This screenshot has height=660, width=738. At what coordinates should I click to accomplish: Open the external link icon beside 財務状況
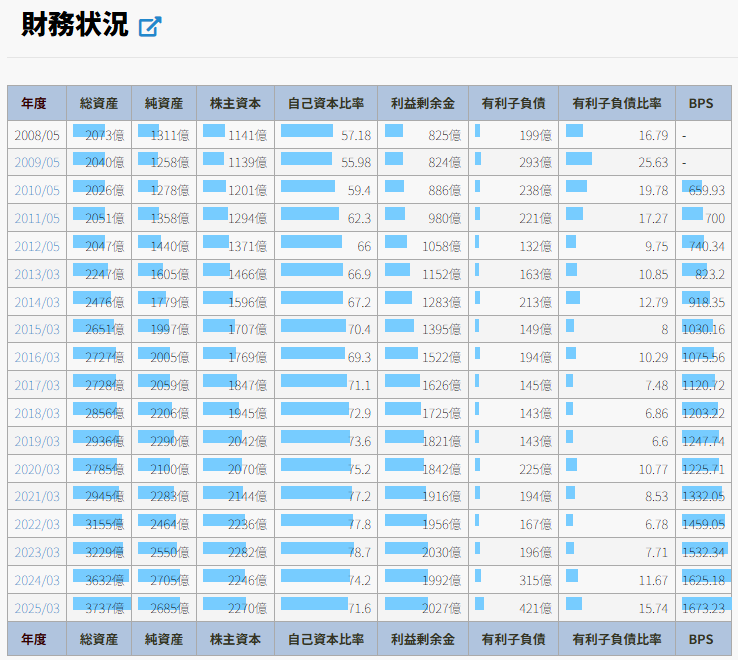click(x=150, y=27)
